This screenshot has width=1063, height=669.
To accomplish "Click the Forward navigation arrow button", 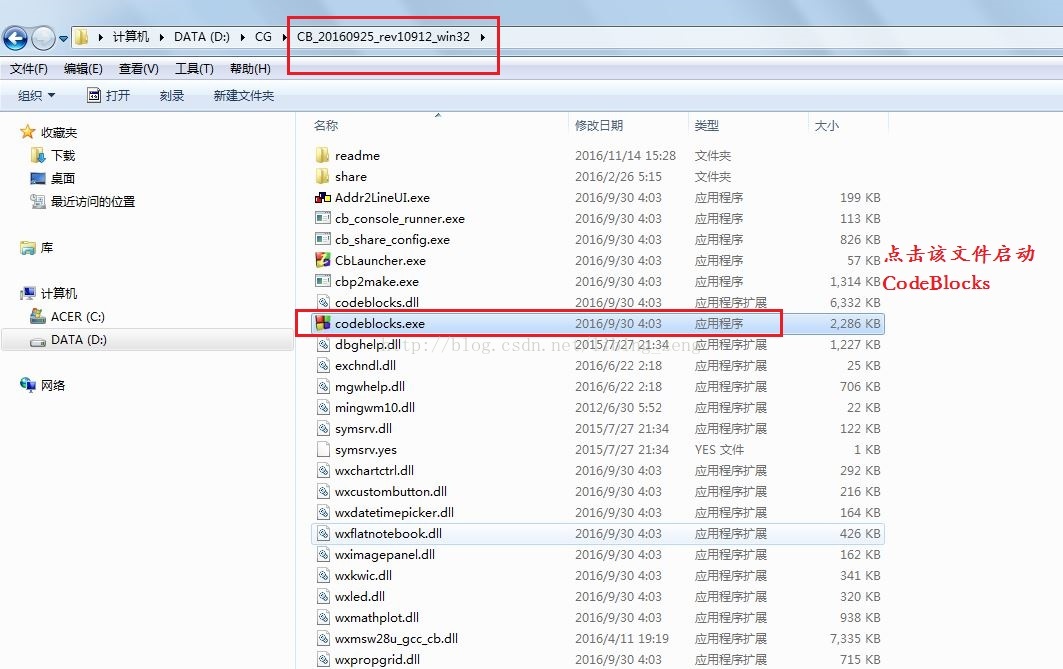I will 43,38.
